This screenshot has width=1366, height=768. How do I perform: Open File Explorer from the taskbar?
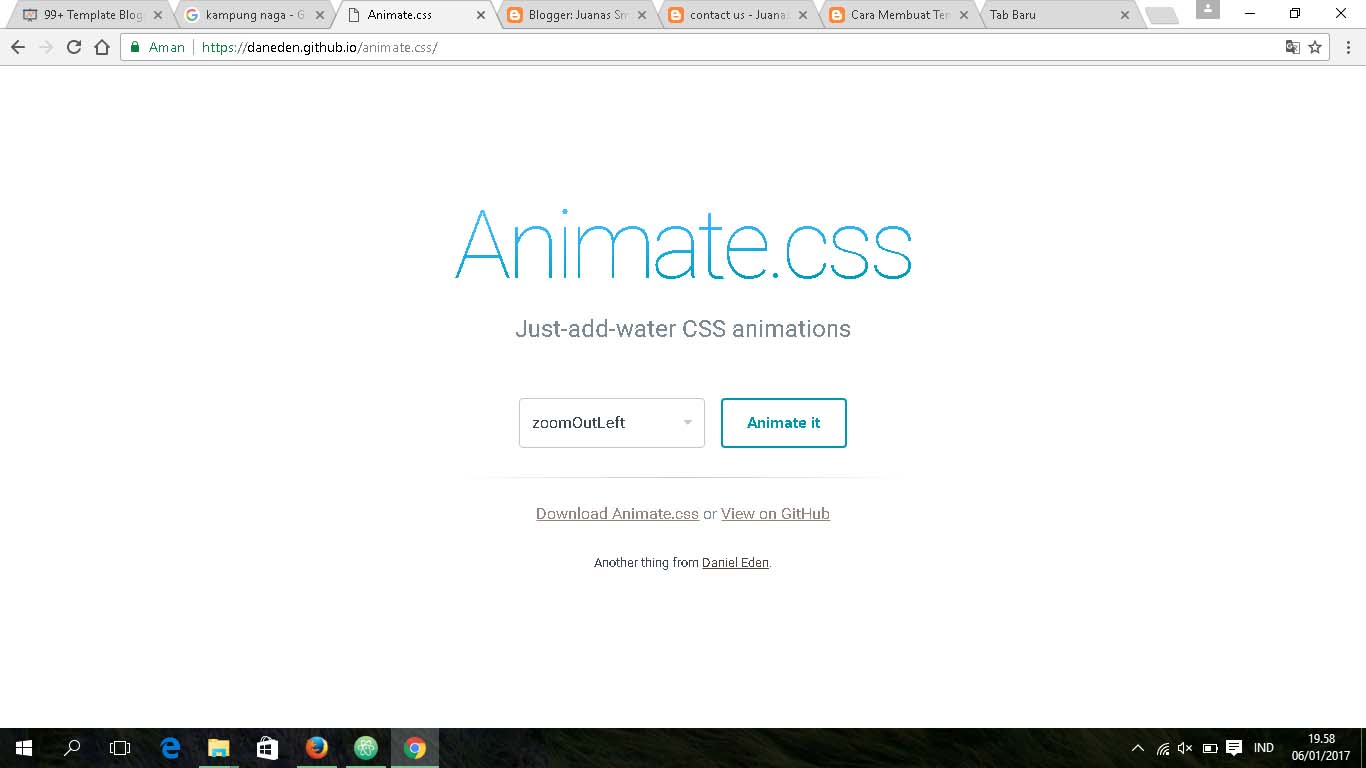tap(219, 747)
